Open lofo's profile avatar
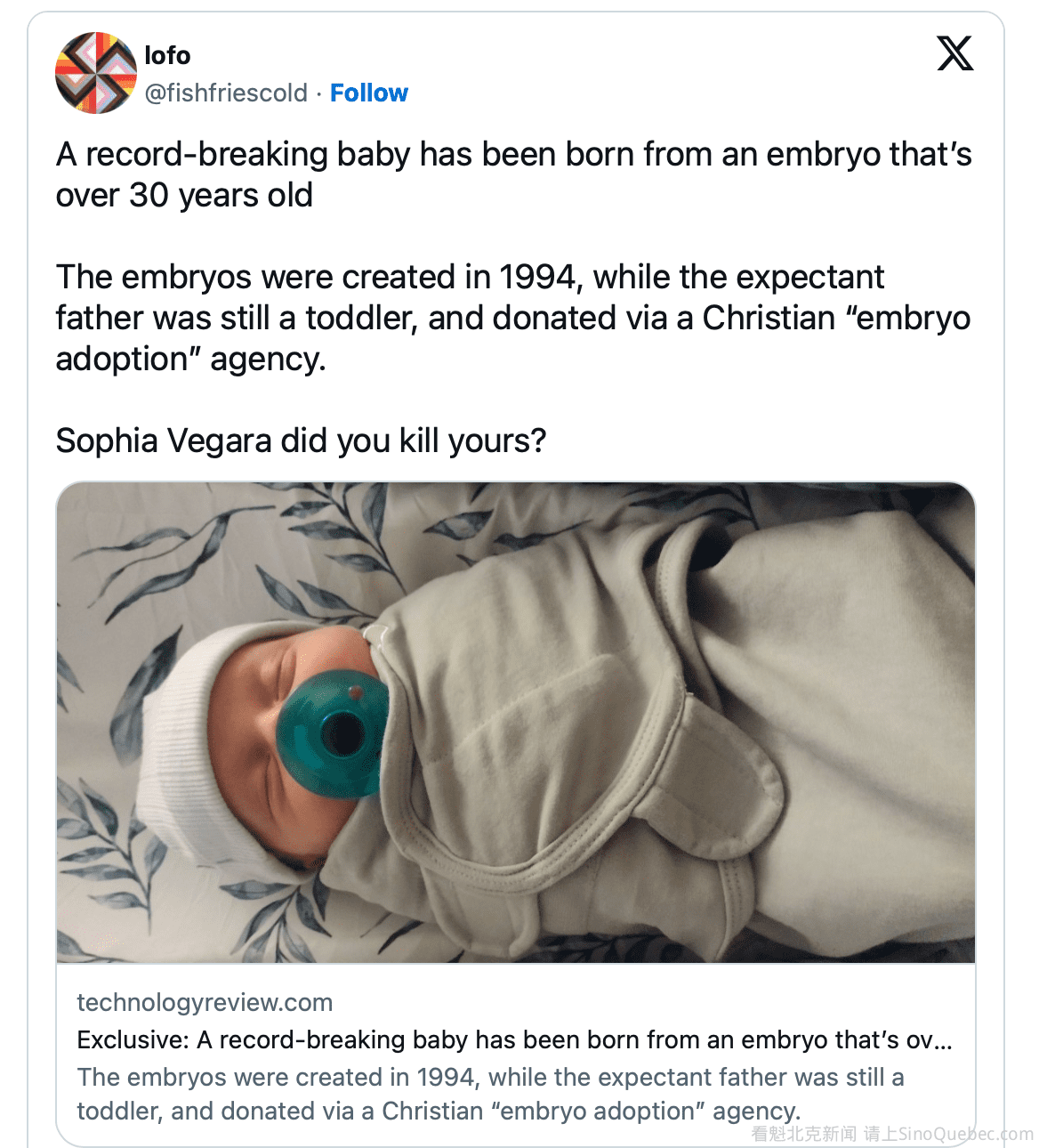1039x1148 pixels. tap(96, 73)
